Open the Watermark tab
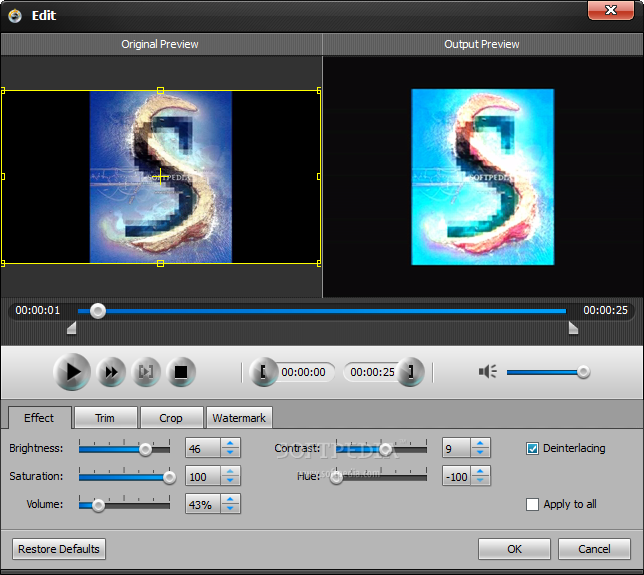The width and height of the screenshot is (644, 575). coord(239,418)
